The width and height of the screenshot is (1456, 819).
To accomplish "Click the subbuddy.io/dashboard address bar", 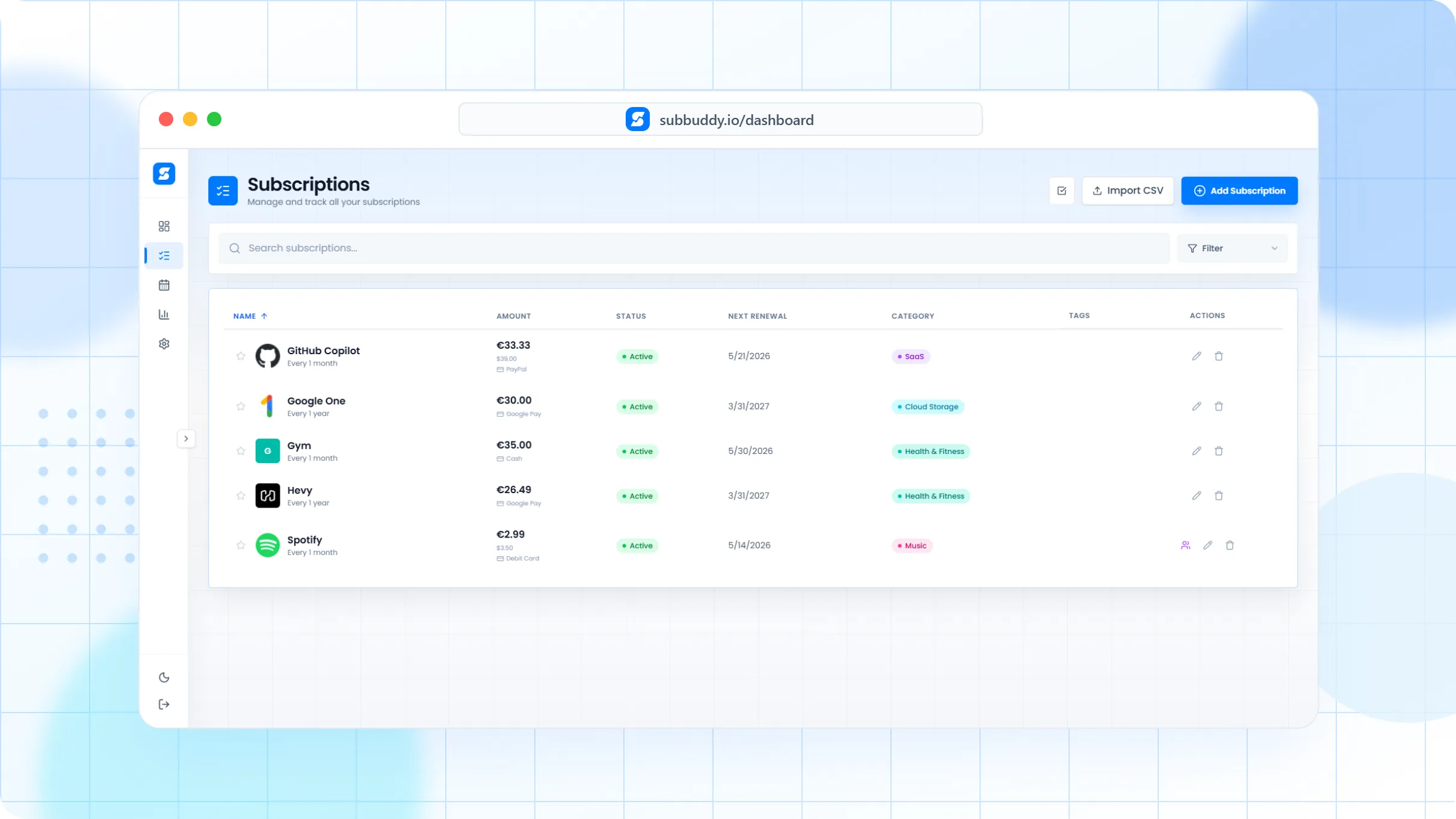I will click(720, 120).
